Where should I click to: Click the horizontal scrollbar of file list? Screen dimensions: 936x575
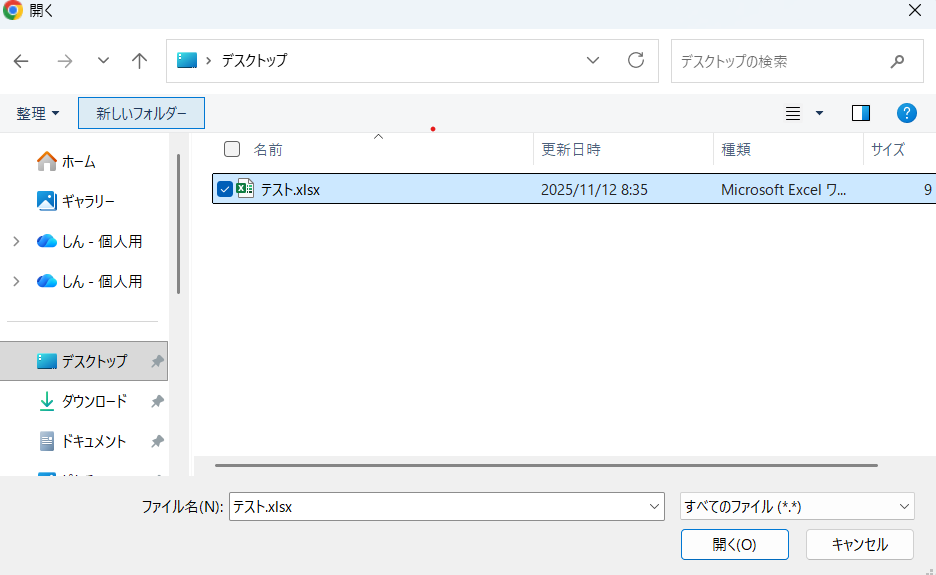click(x=545, y=465)
